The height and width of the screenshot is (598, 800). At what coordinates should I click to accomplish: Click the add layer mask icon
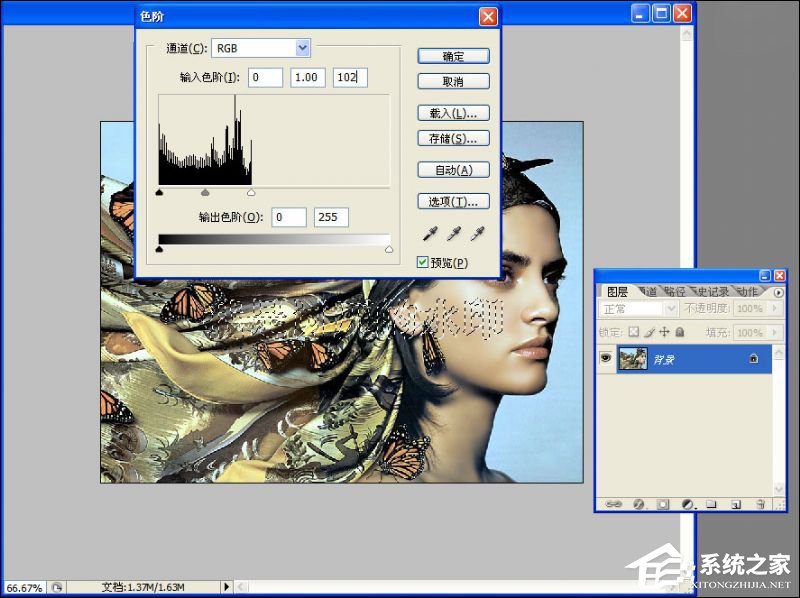click(662, 504)
